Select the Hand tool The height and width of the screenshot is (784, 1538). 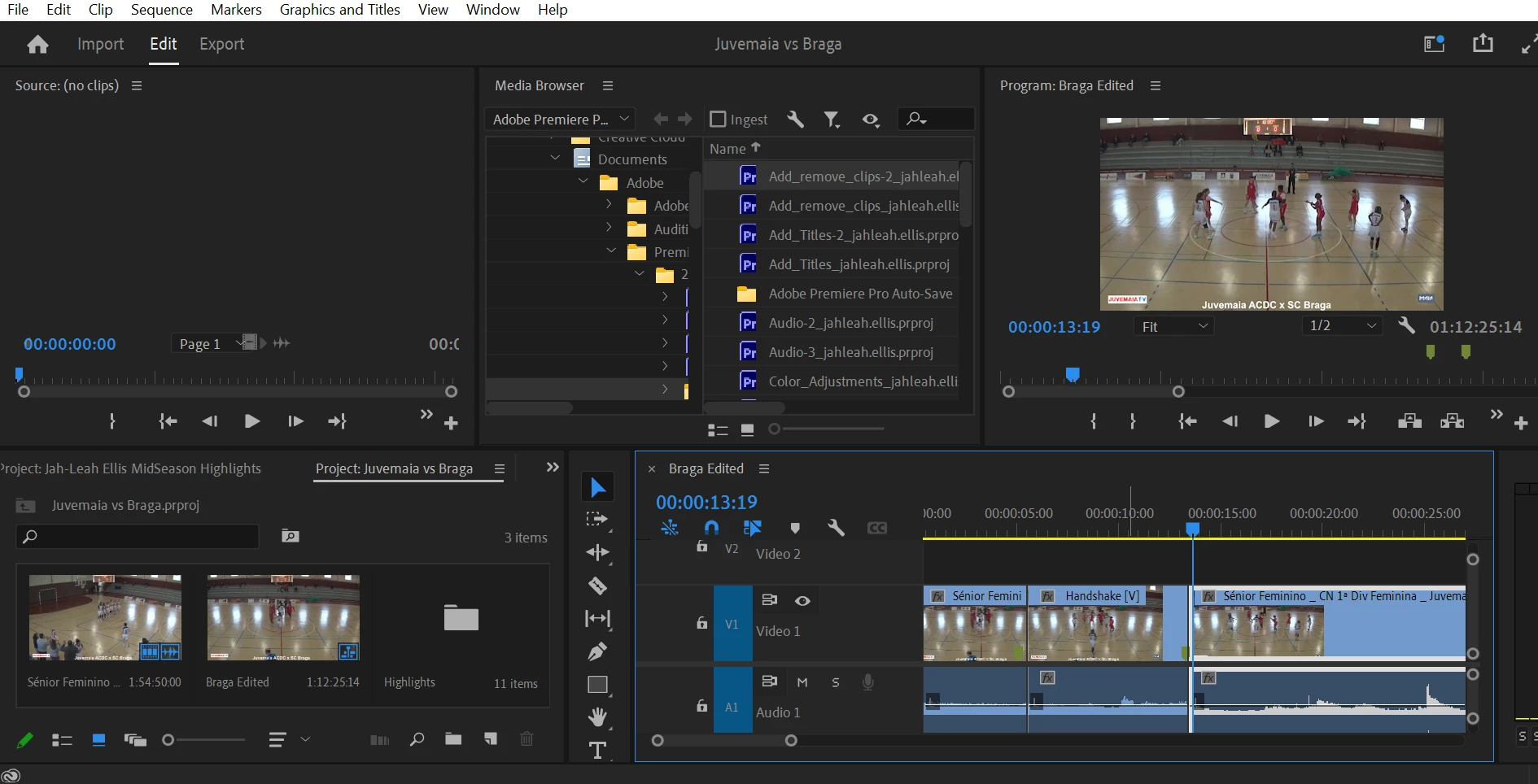(597, 717)
